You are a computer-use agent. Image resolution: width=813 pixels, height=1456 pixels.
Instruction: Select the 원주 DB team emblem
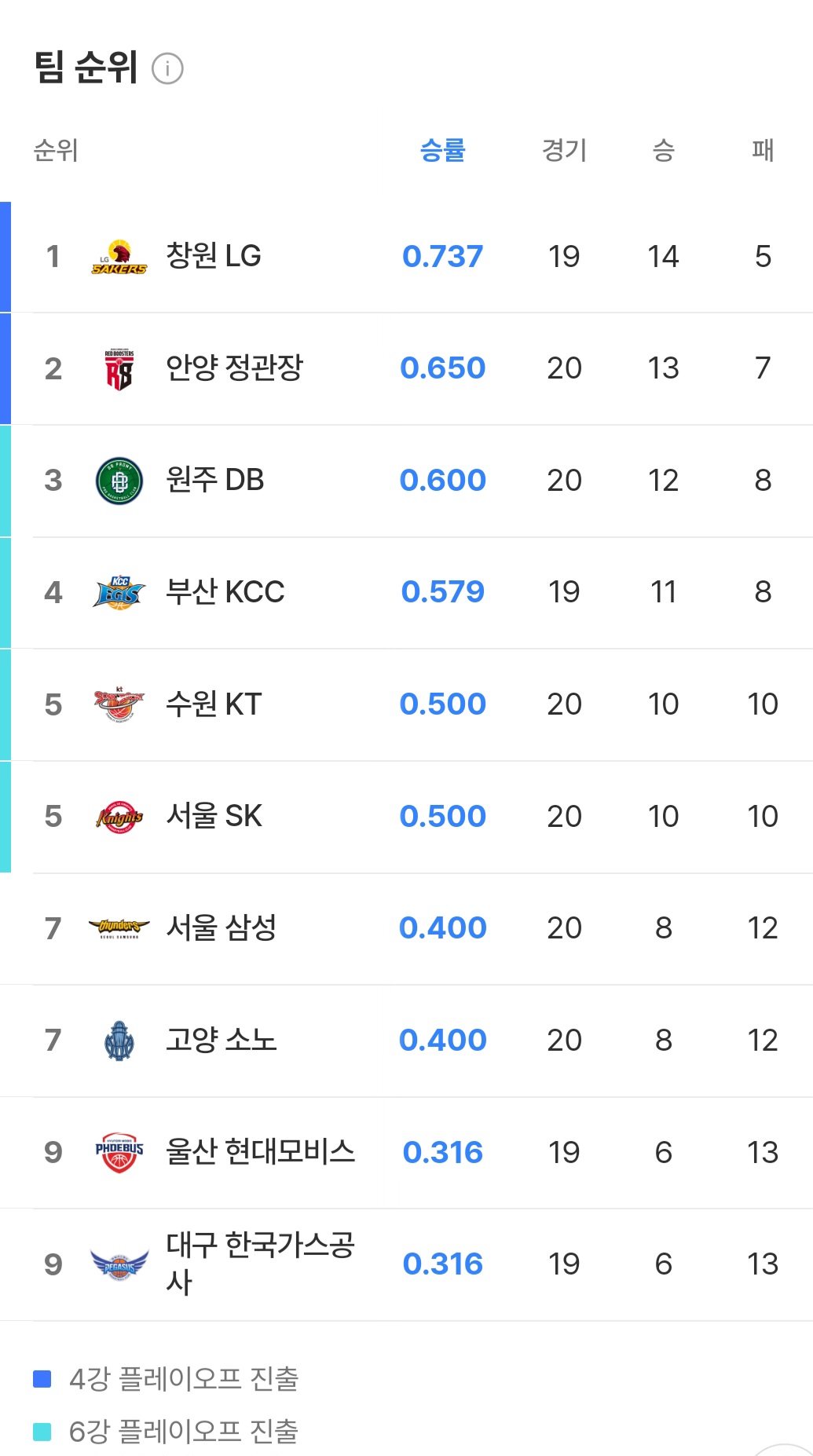[116, 479]
